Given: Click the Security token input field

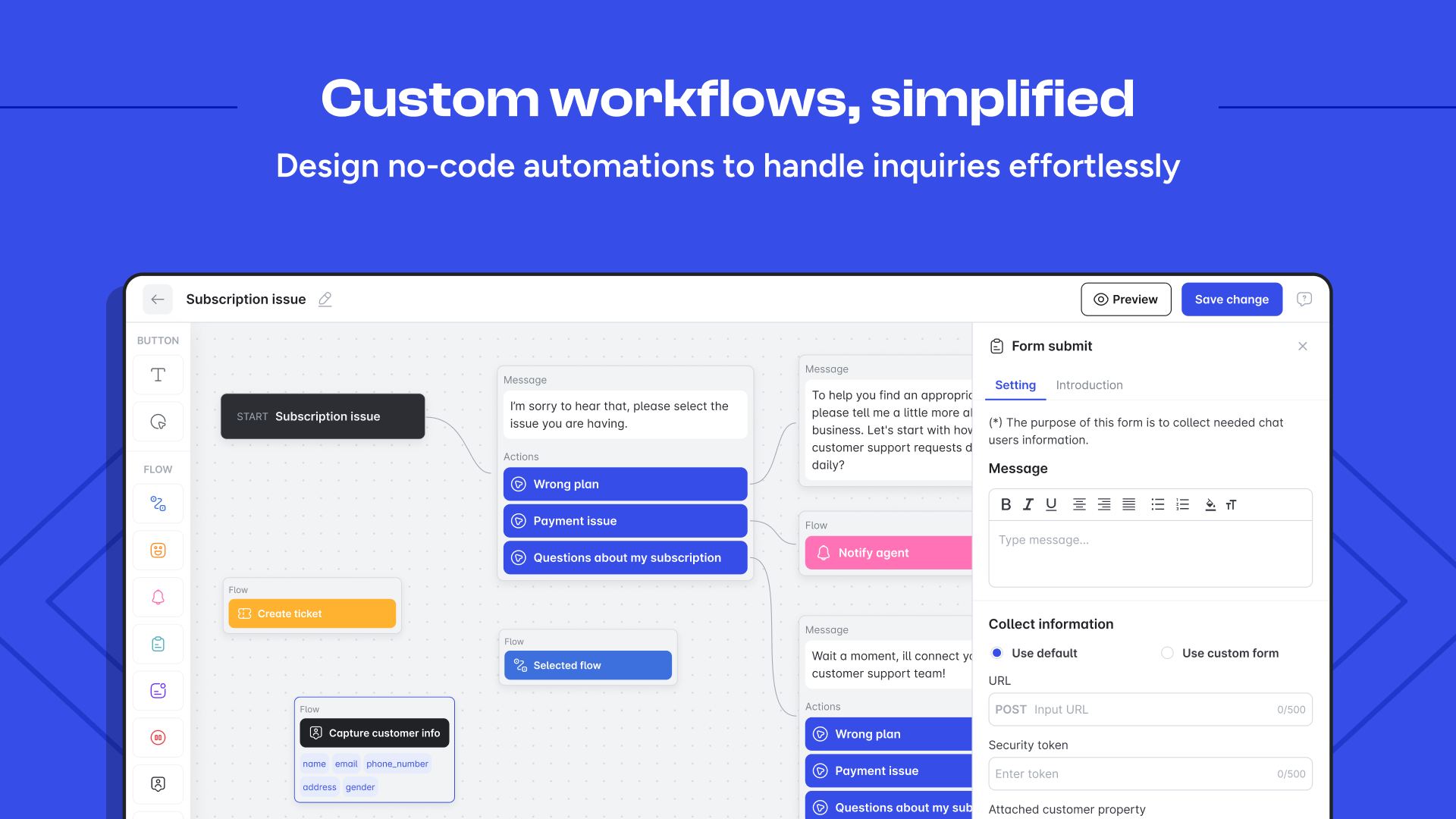Looking at the screenshot, I should click(x=1148, y=773).
